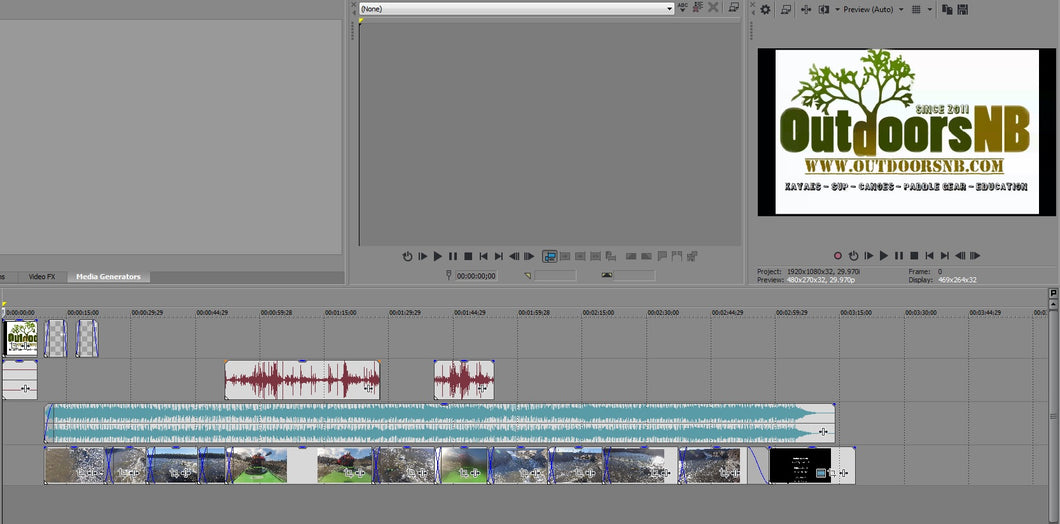This screenshot has width=1060, height=524.
Task: Click ruler at 00:02:30:00 mark
Action: click(663, 312)
